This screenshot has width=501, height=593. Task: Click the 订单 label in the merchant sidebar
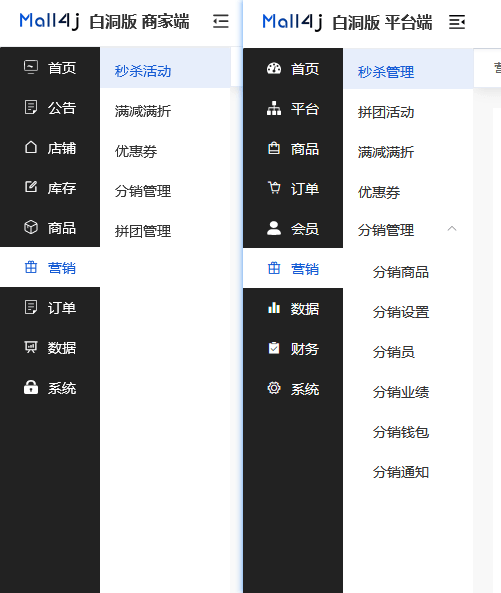tap(62, 308)
